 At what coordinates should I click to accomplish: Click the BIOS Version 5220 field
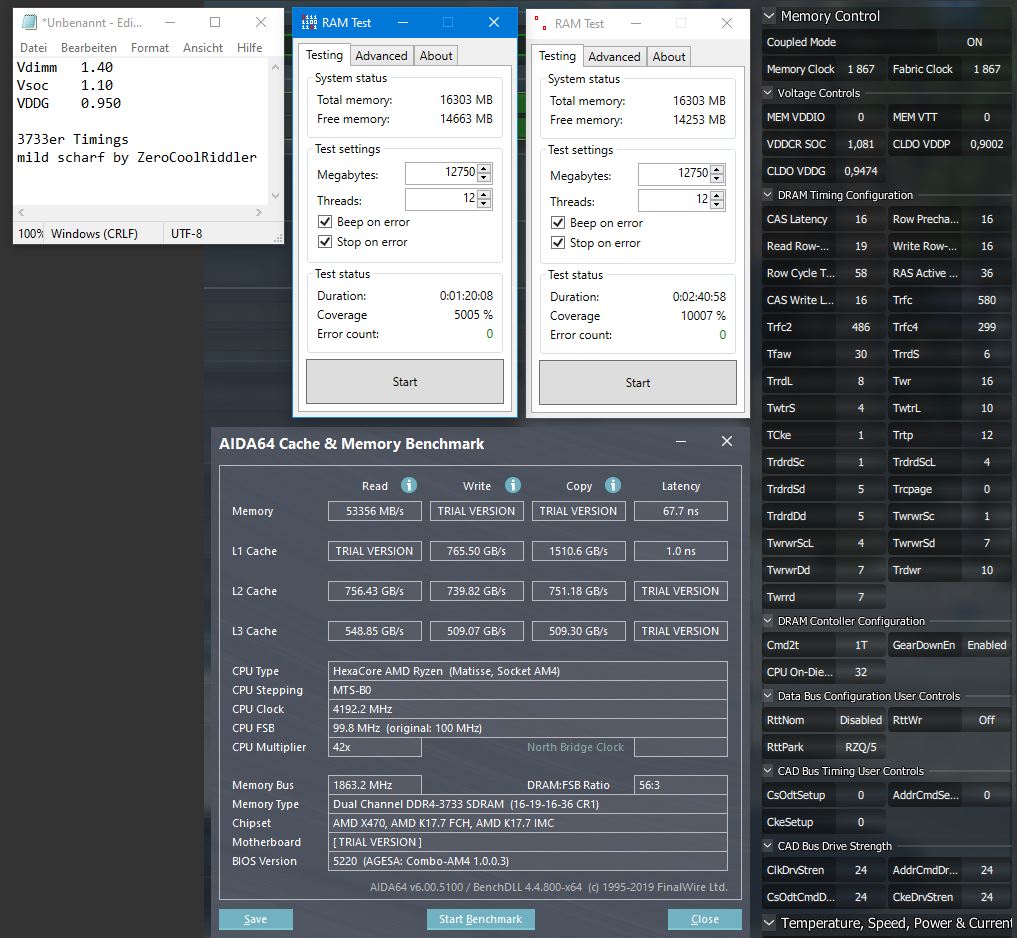(x=528, y=861)
